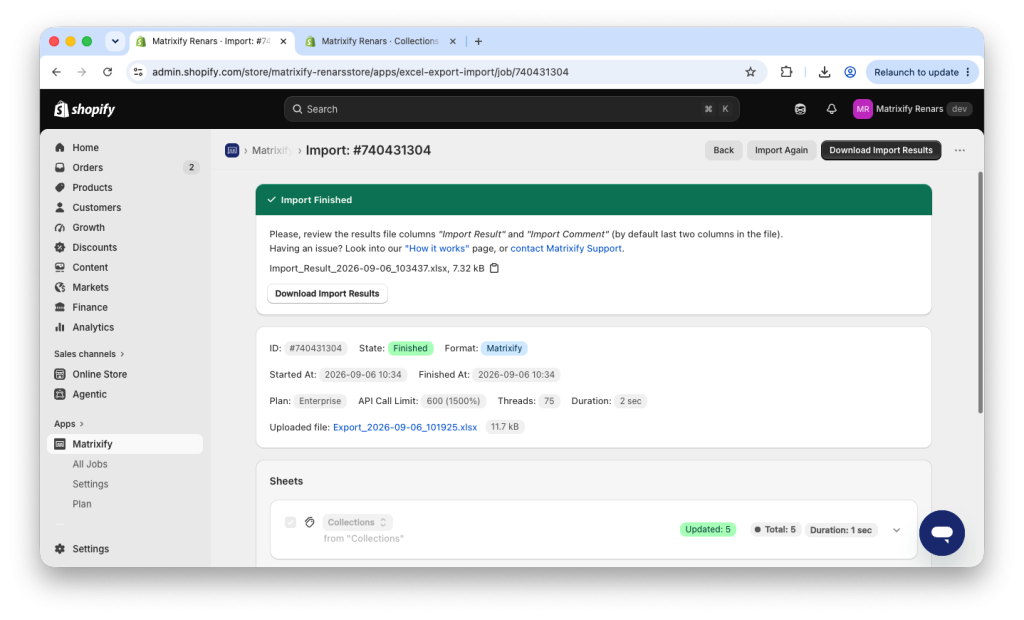Click the Updated: 5 badge
The image size is (1024, 620).
pyautogui.click(x=708, y=529)
